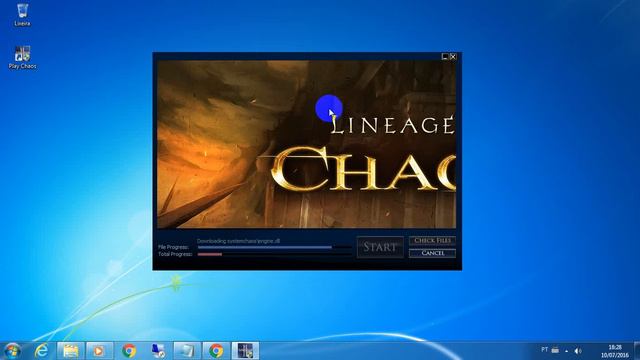Launch Internet Explorer from the taskbar

(42, 351)
